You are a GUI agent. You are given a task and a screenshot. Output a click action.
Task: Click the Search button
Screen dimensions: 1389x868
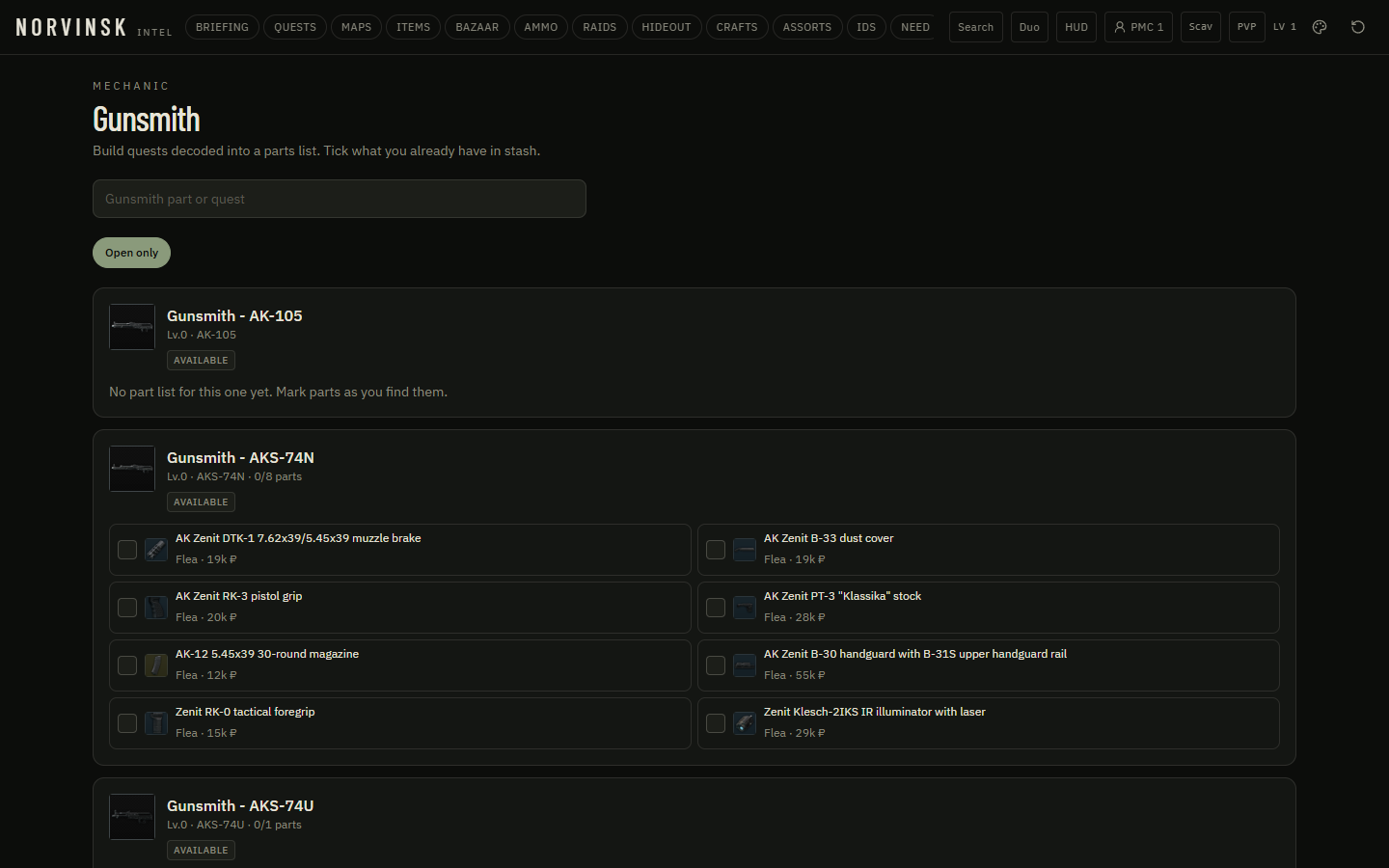point(976,27)
